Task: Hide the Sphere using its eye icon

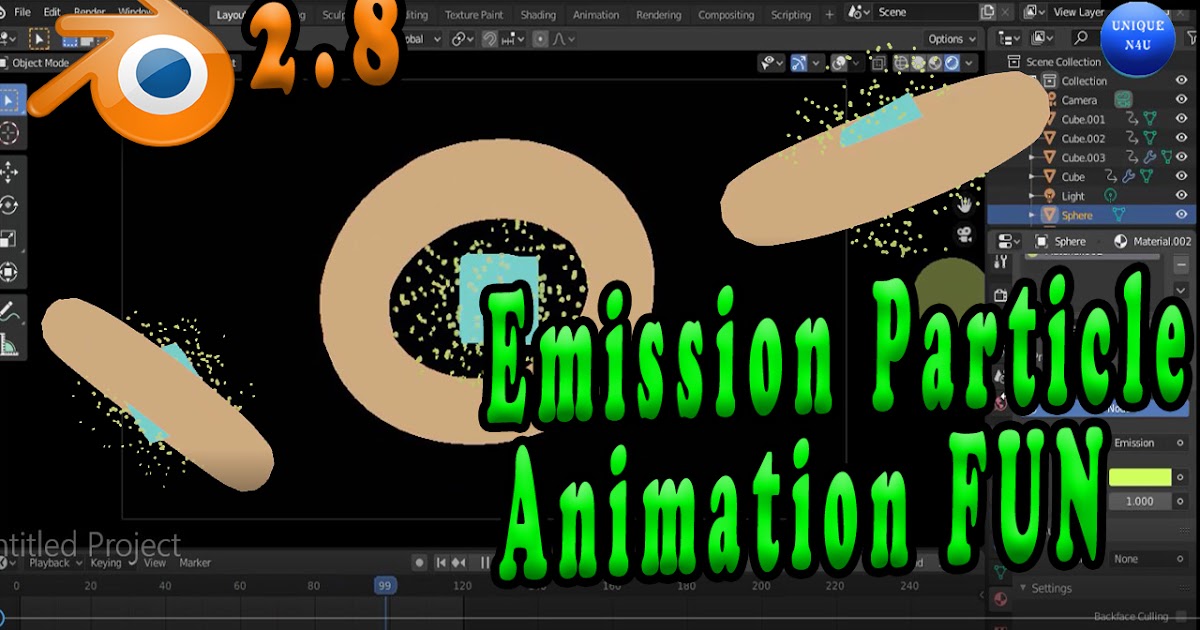Action: [1180, 215]
